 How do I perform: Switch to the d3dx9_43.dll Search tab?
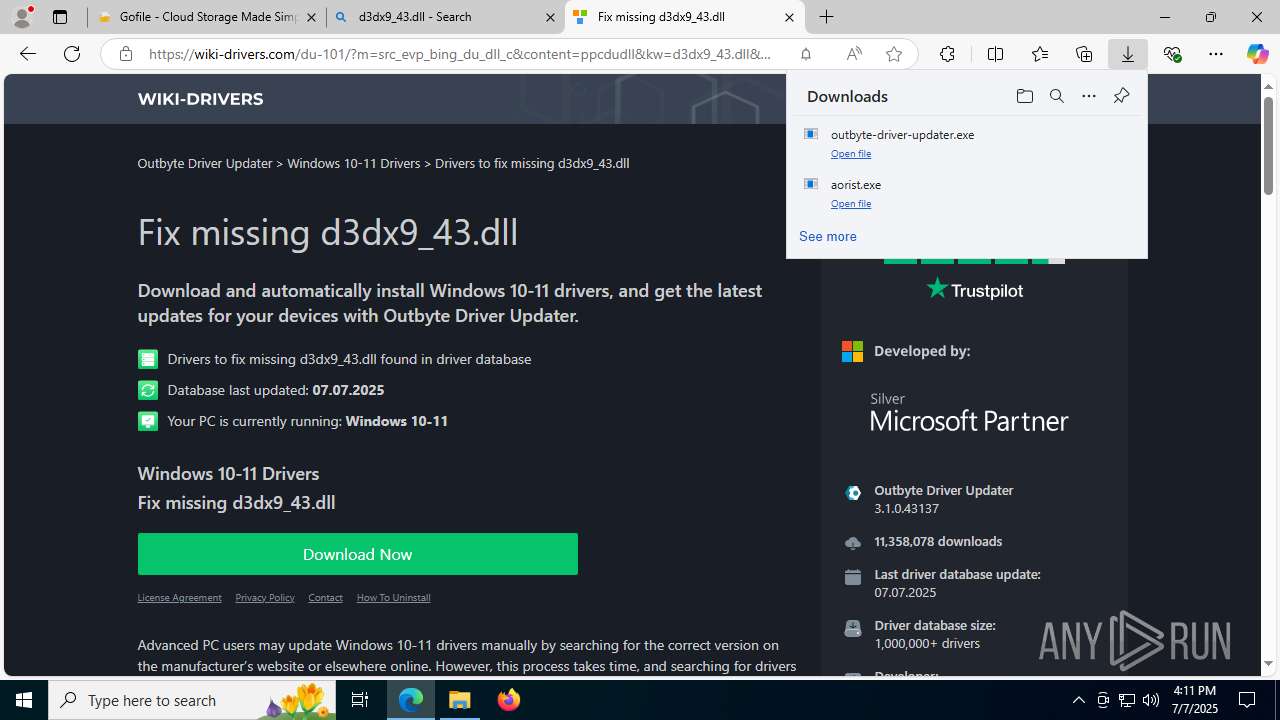[x=446, y=17]
